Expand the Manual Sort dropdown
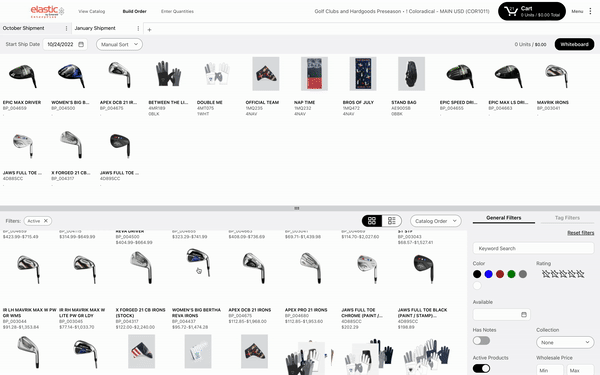 pos(119,44)
